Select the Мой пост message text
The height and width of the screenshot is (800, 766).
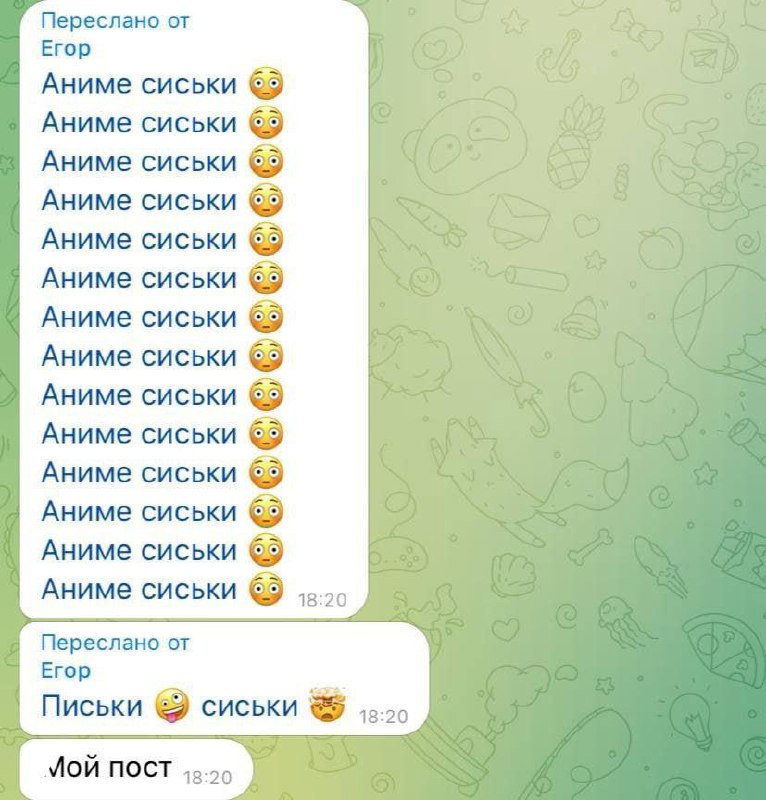pos(108,767)
